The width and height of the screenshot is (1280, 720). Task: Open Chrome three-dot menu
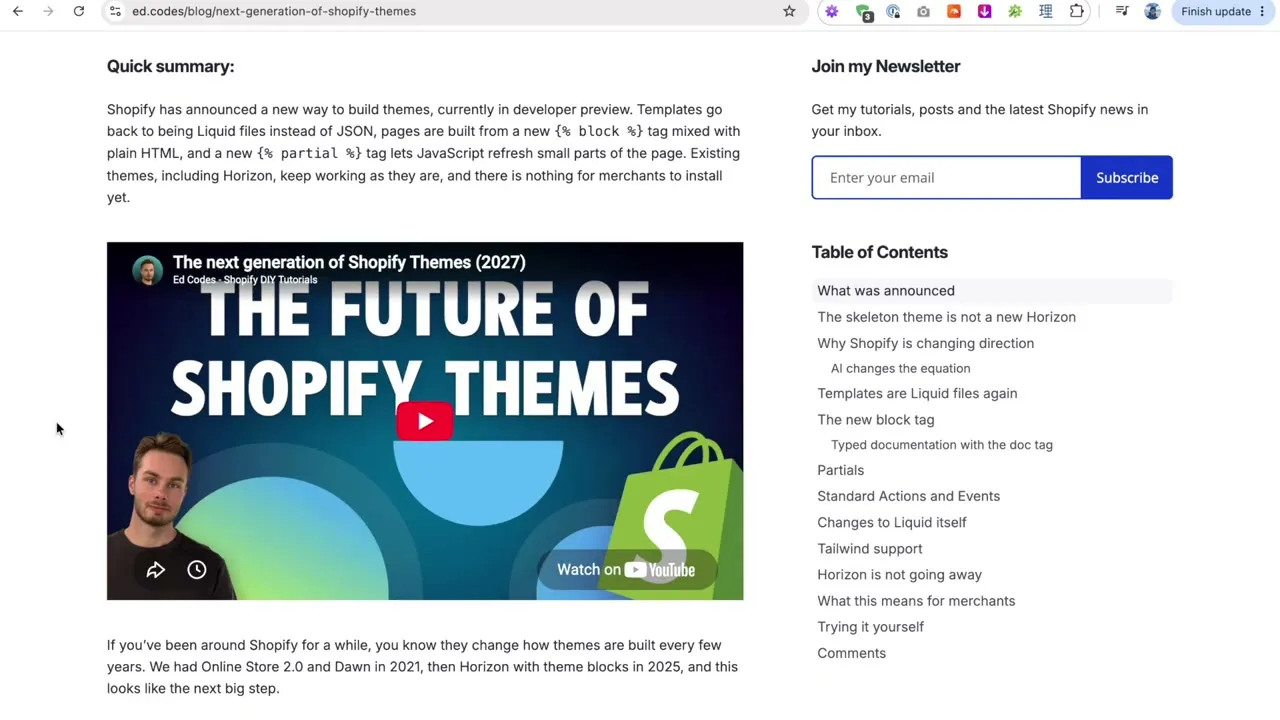click(1262, 11)
